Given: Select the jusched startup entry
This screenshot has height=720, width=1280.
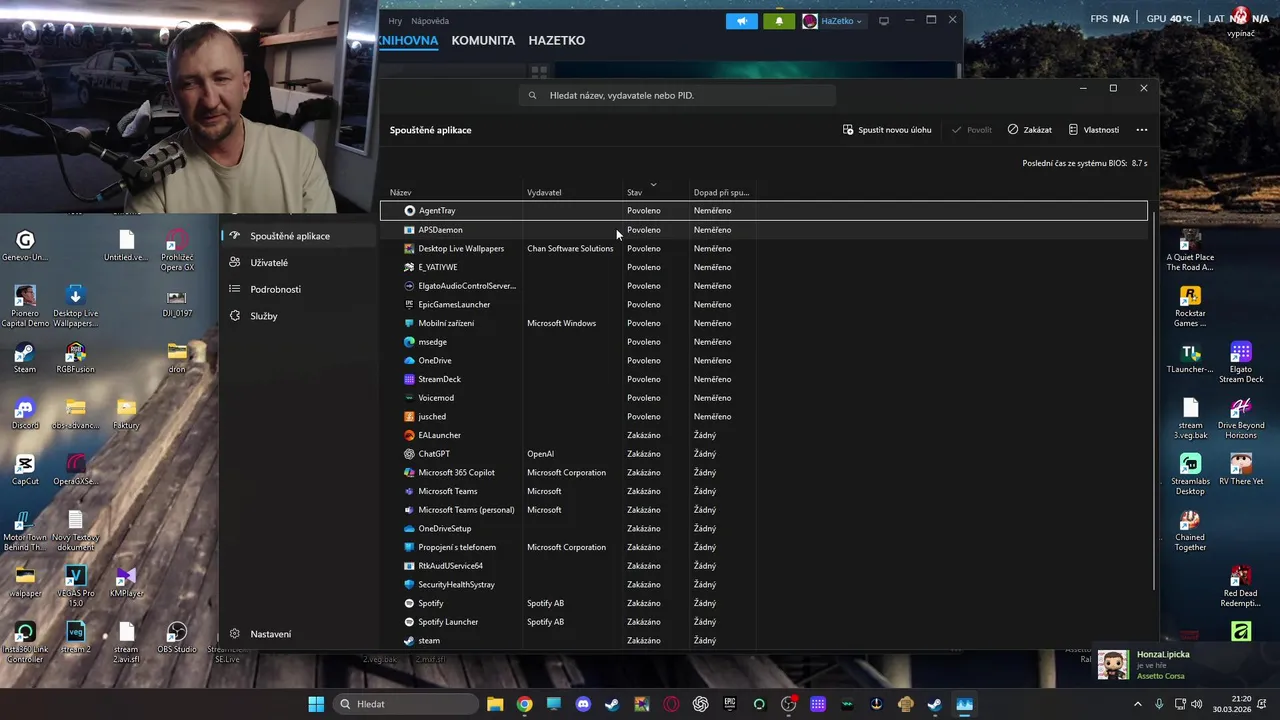Looking at the screenshot, I should [x=764, y=416].
